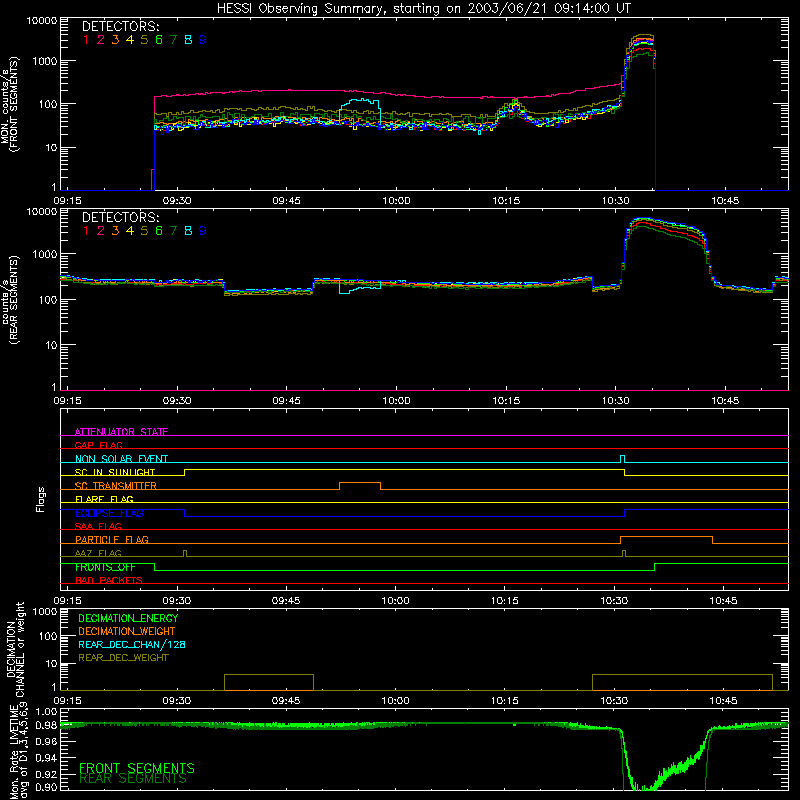Select detector 9 in front segments legend
Screen dimensions: 800x800
pyautogui.click(x=203, y=40)
